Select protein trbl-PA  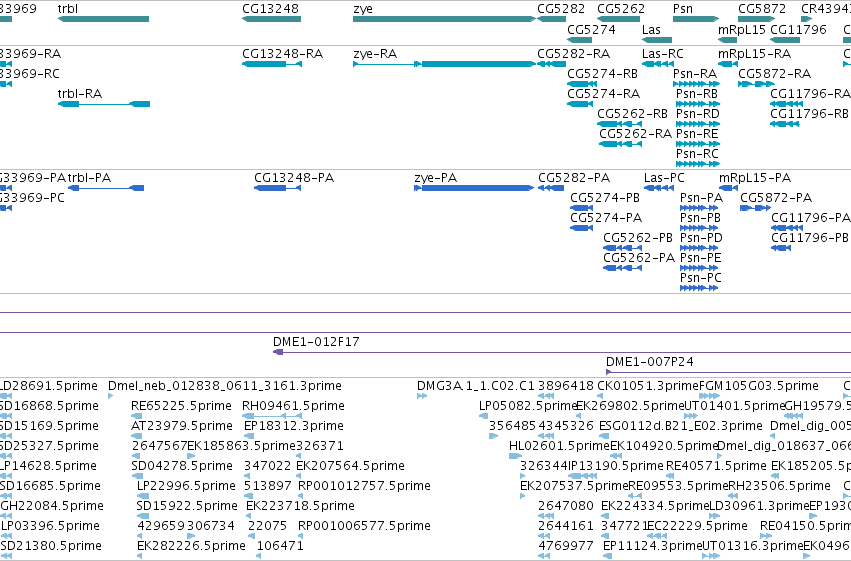coord(106,188)
